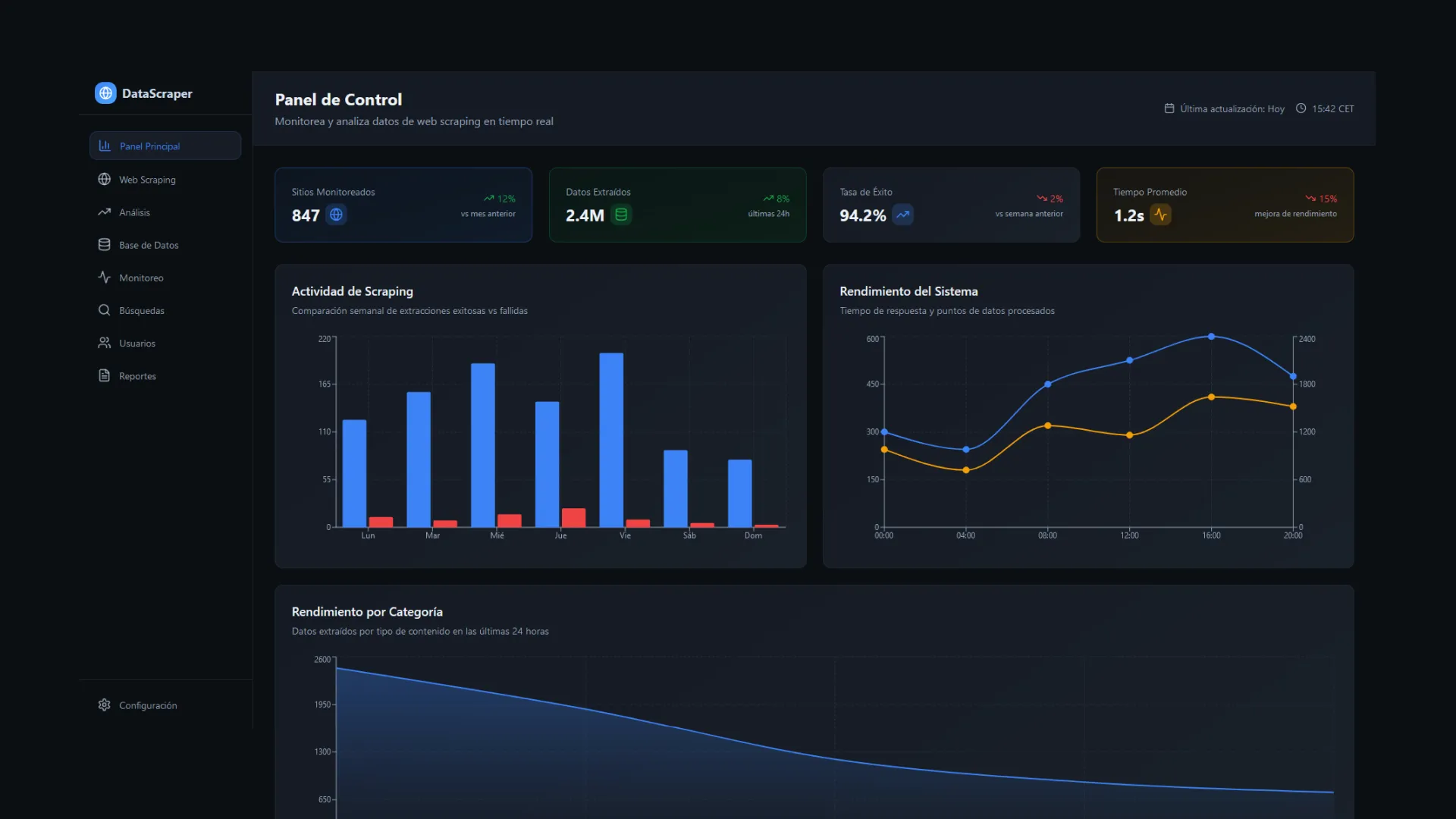Viewport: 1456px width, 819px height.
Task: Click the Monitoreo pulse icon
Action: pos(105,278)
